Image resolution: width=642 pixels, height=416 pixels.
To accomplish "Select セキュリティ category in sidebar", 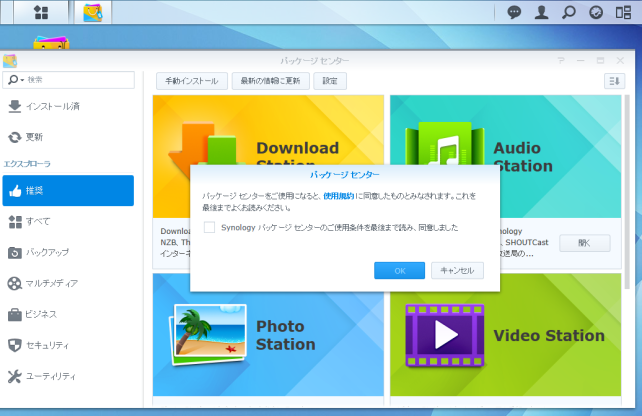I will pyautogui.click(x=68, y=345).
